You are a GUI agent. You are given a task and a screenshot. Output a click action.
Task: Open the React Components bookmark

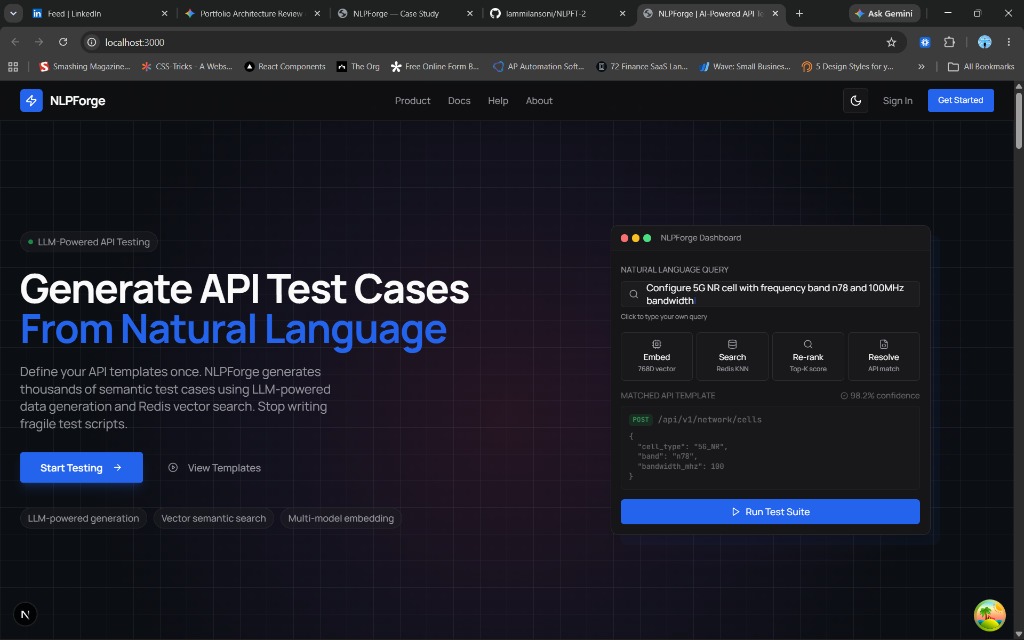click(x=285, y=67)
